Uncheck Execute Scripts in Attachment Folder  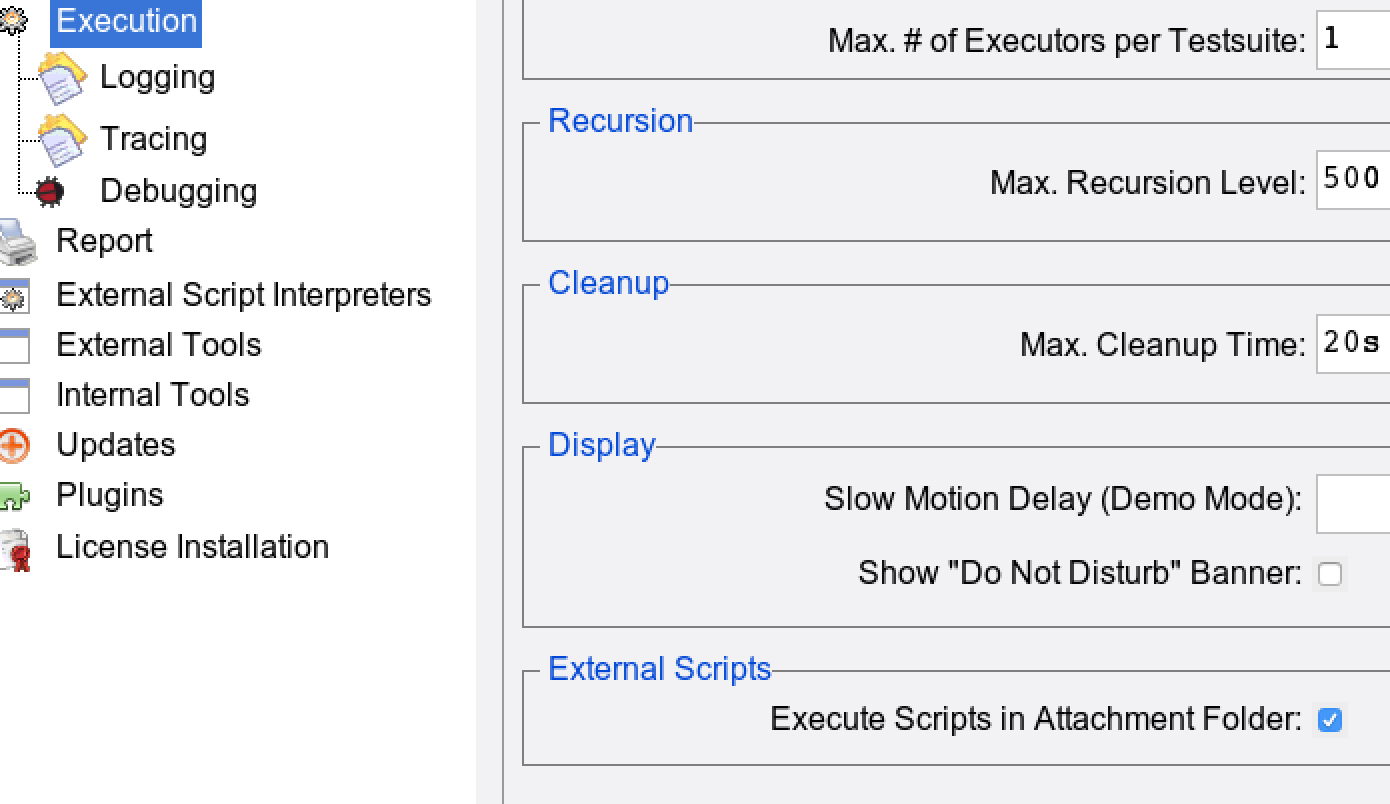coord(1329,720)
